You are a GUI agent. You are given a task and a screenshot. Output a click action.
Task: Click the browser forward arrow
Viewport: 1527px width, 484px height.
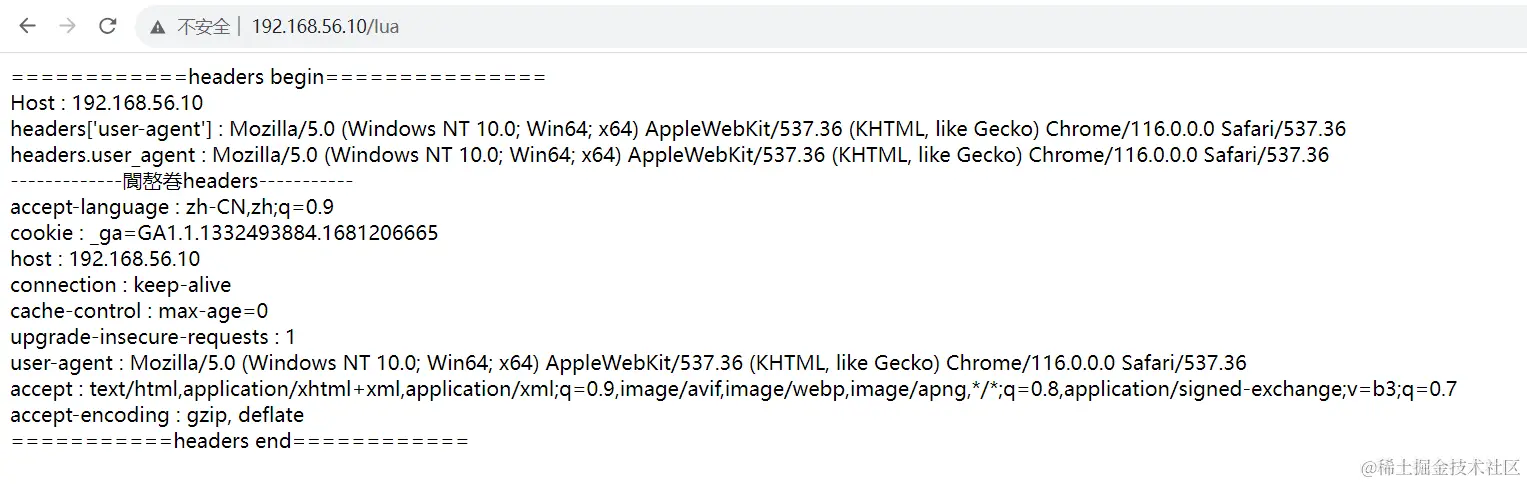coord(67,26)
